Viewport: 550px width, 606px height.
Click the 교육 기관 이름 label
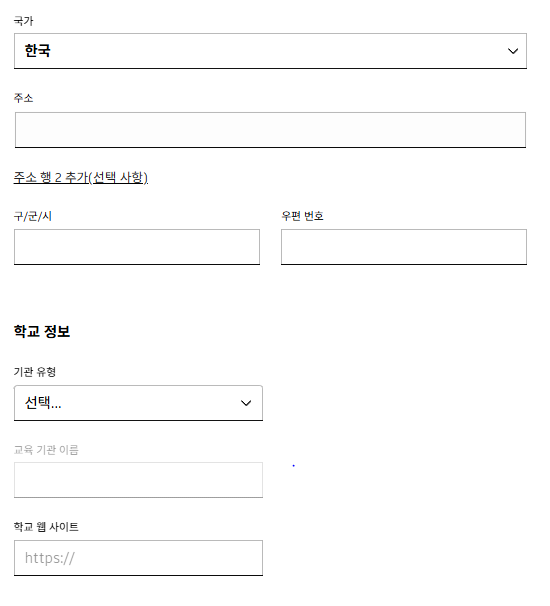pos(46,450)
